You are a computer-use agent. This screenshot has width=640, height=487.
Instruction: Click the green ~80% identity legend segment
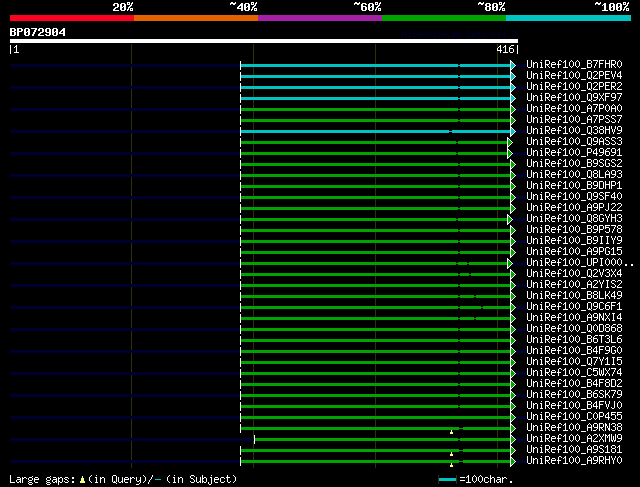point(444,18)
